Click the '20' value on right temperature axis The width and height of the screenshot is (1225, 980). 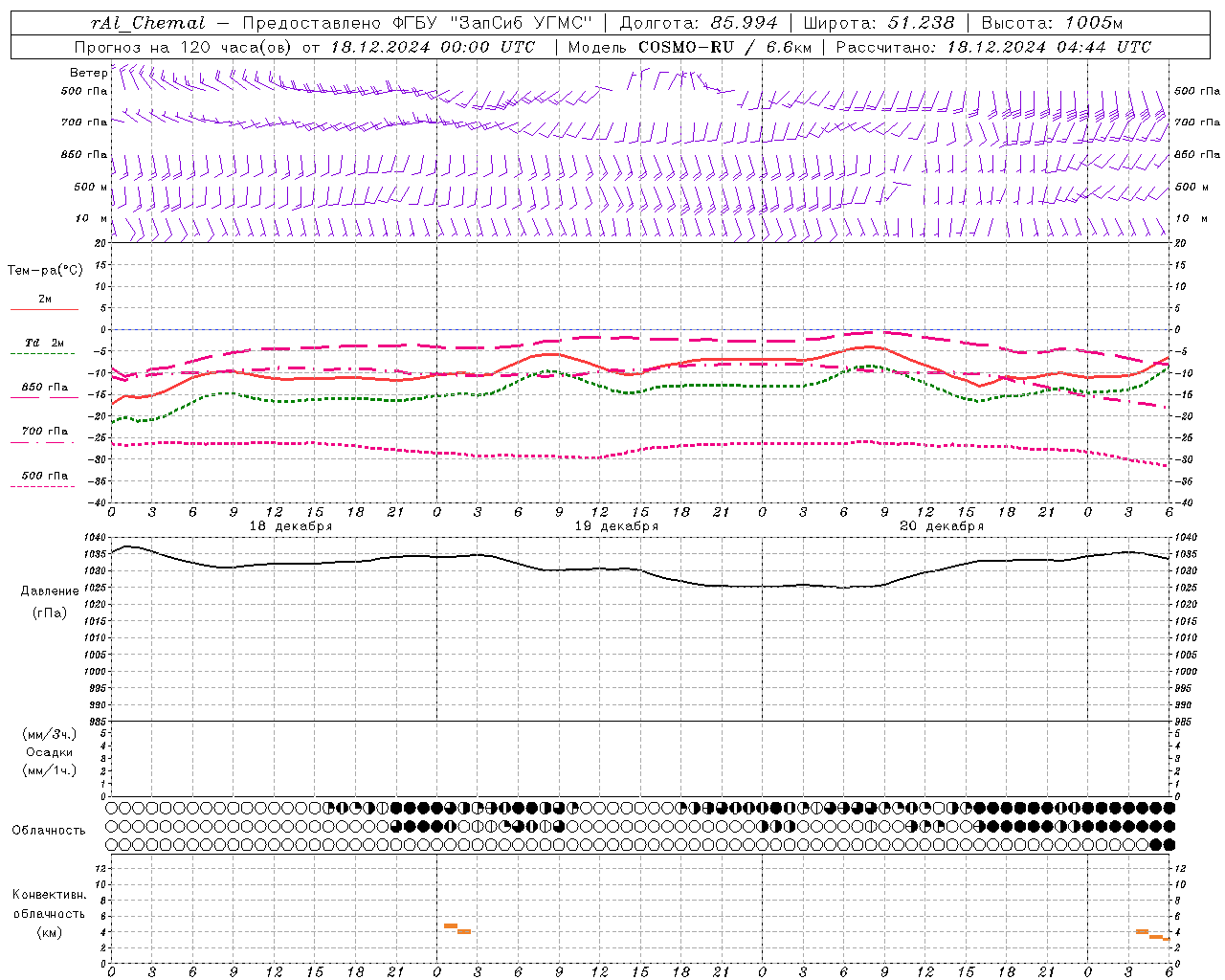[x=1181, y=243]
